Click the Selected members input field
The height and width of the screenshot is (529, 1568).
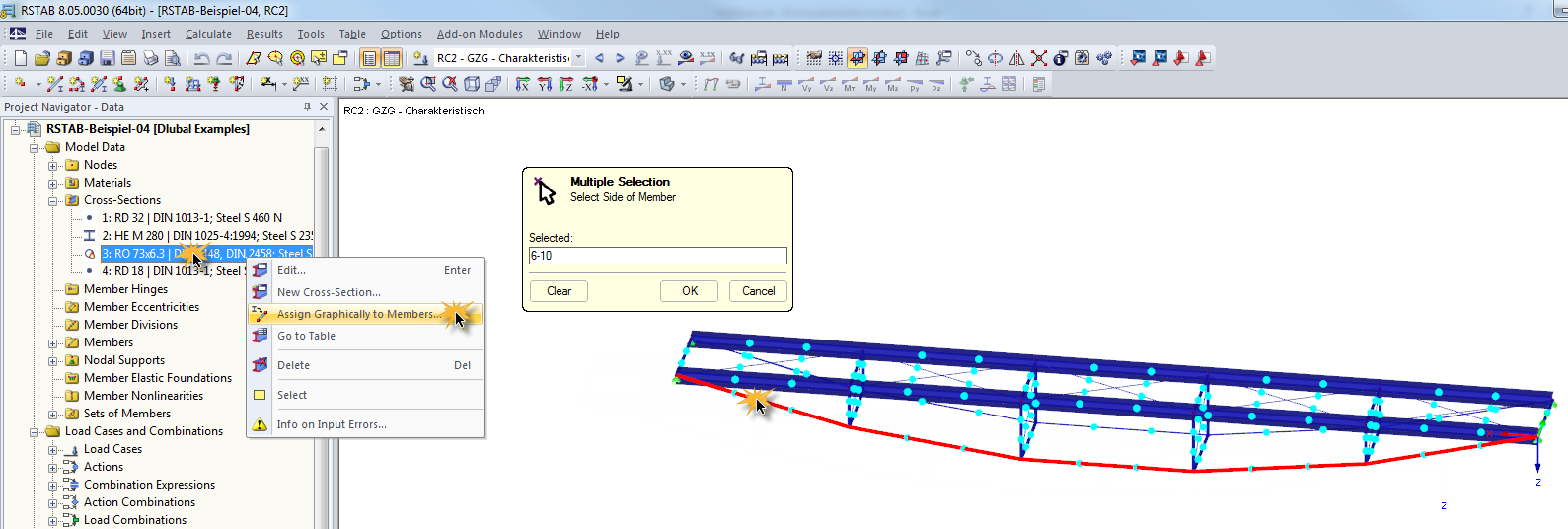tap(657, 256)
